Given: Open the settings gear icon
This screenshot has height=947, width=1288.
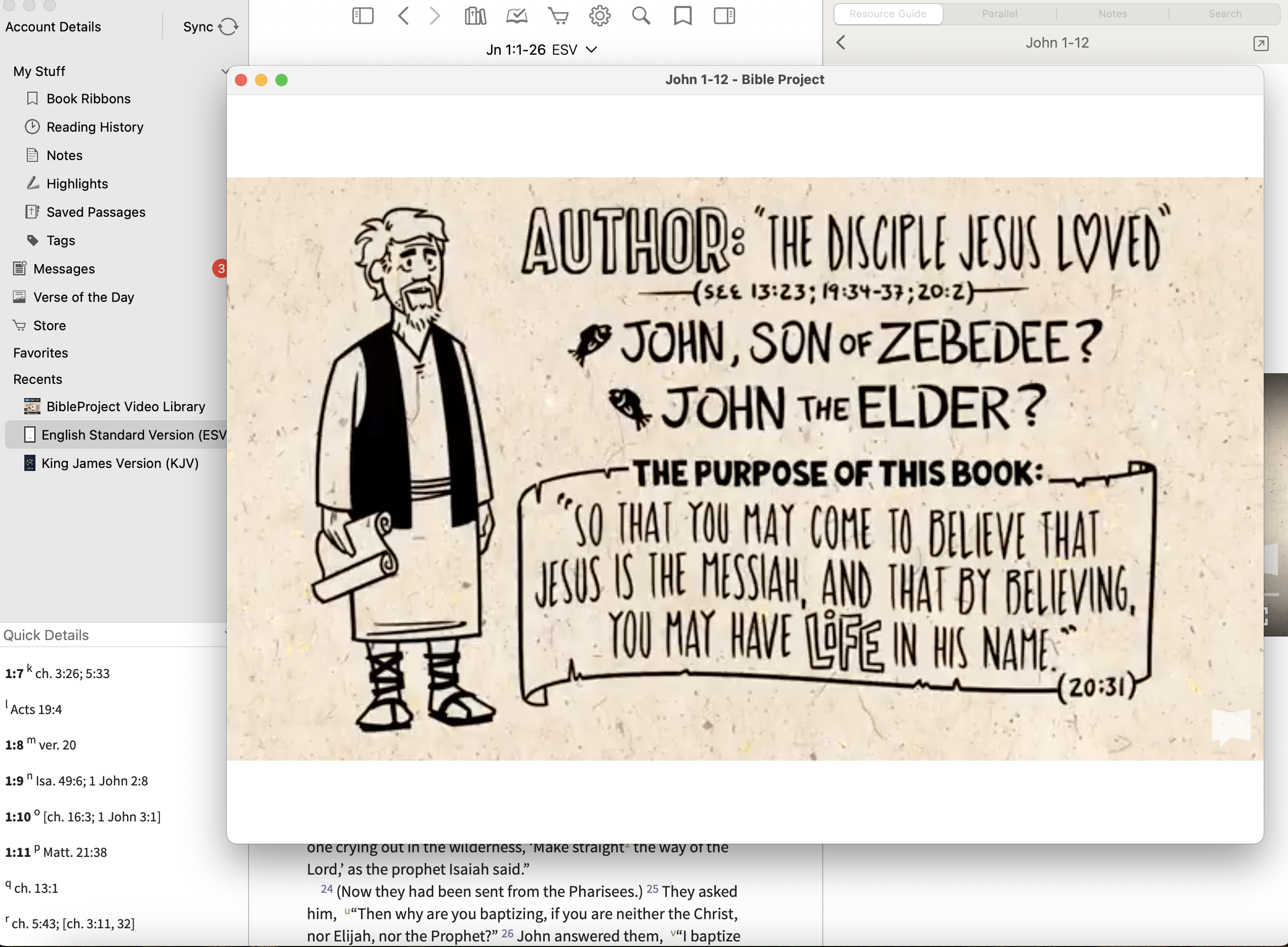Looking at the screenshot, I should (599, 16).
